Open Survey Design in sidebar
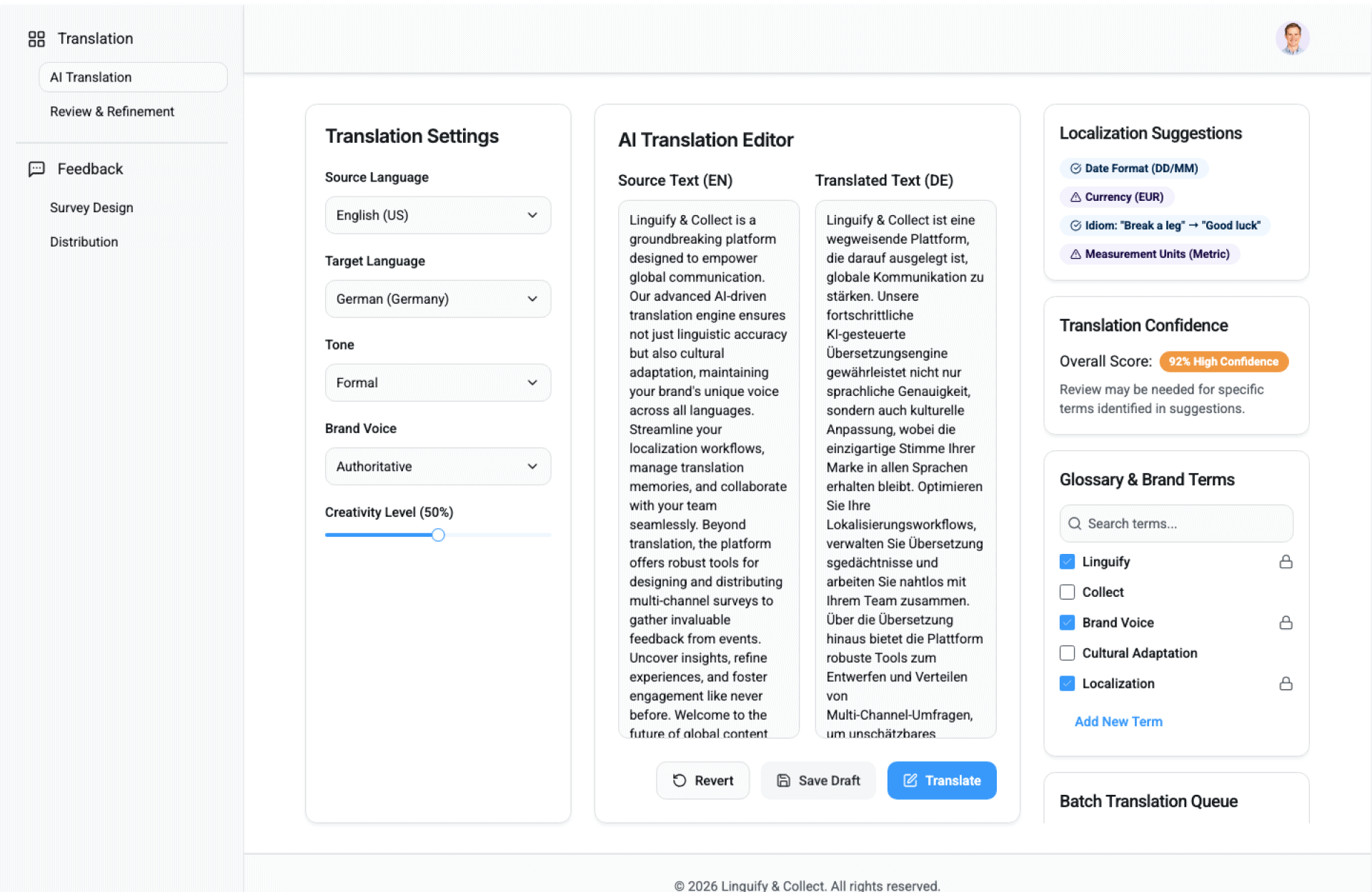Viewport: 1372px width, 892px height. tap(91, 207)
